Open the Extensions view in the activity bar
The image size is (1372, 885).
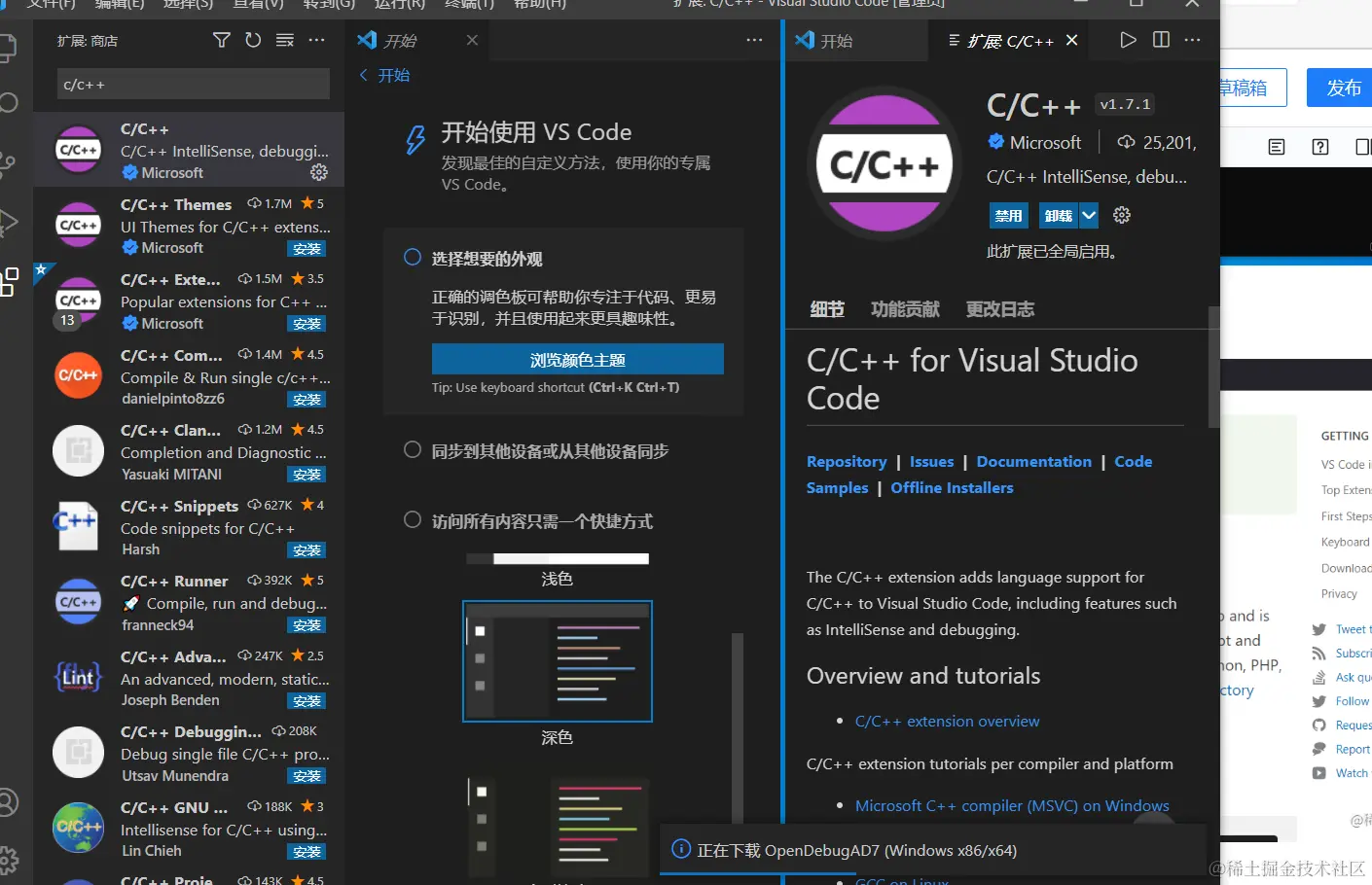pyautogui.click(x=9, y=281)
